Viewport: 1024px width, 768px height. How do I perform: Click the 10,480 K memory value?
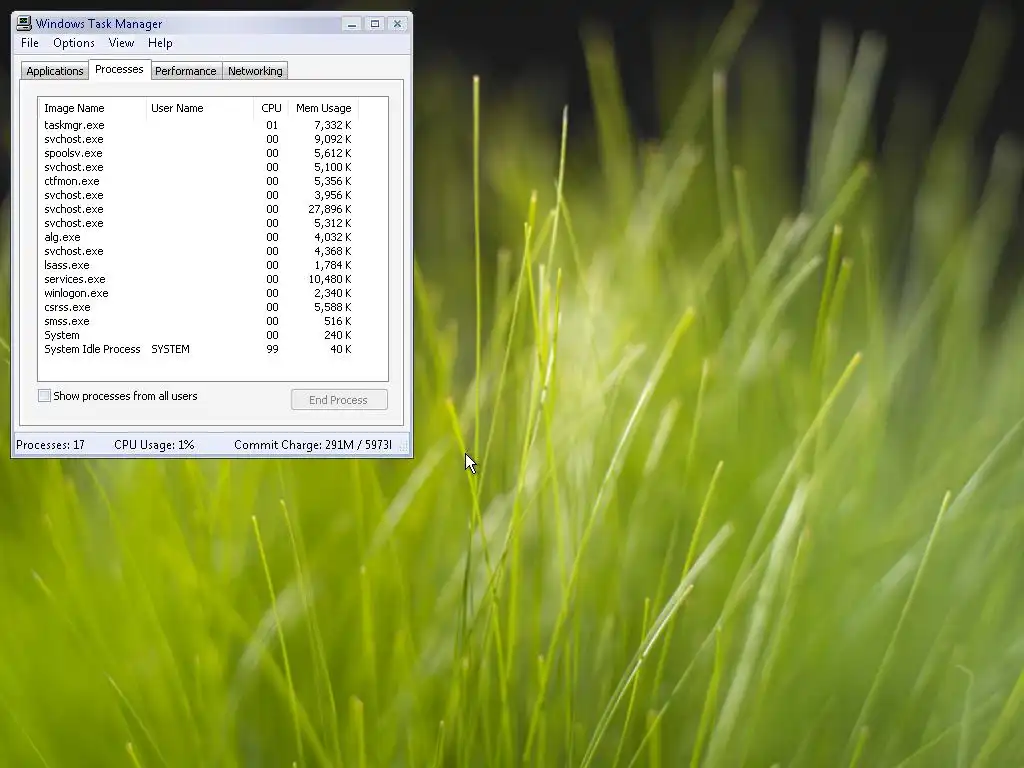(330, 280)
